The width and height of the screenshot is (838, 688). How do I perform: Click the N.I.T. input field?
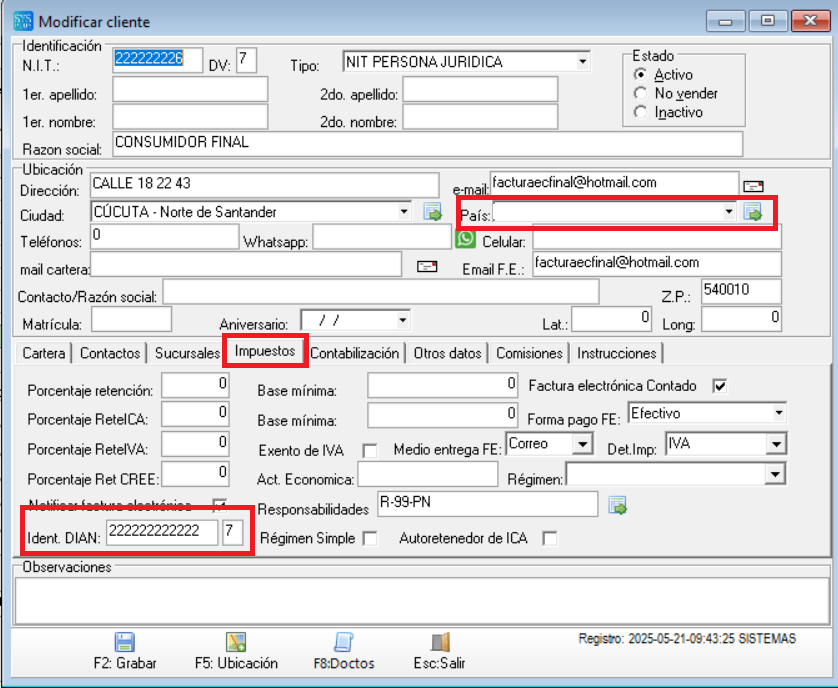coord(157,60)
